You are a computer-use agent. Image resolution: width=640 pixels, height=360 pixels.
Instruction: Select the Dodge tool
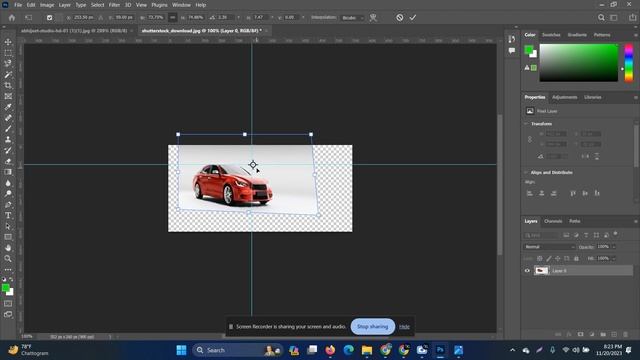pos(8,193)
